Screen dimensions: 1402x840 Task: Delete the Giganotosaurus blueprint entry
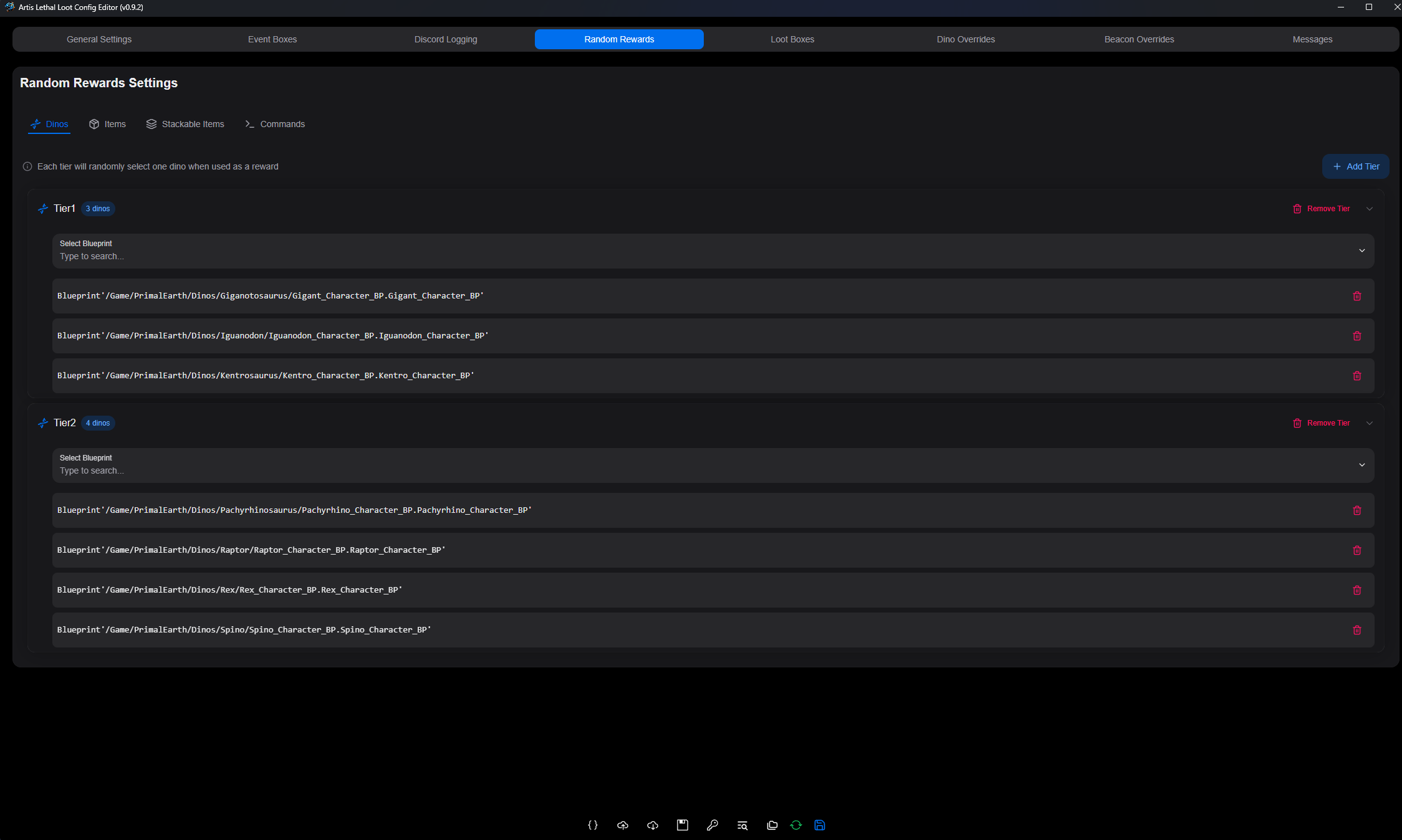(x=1356, y=296)
